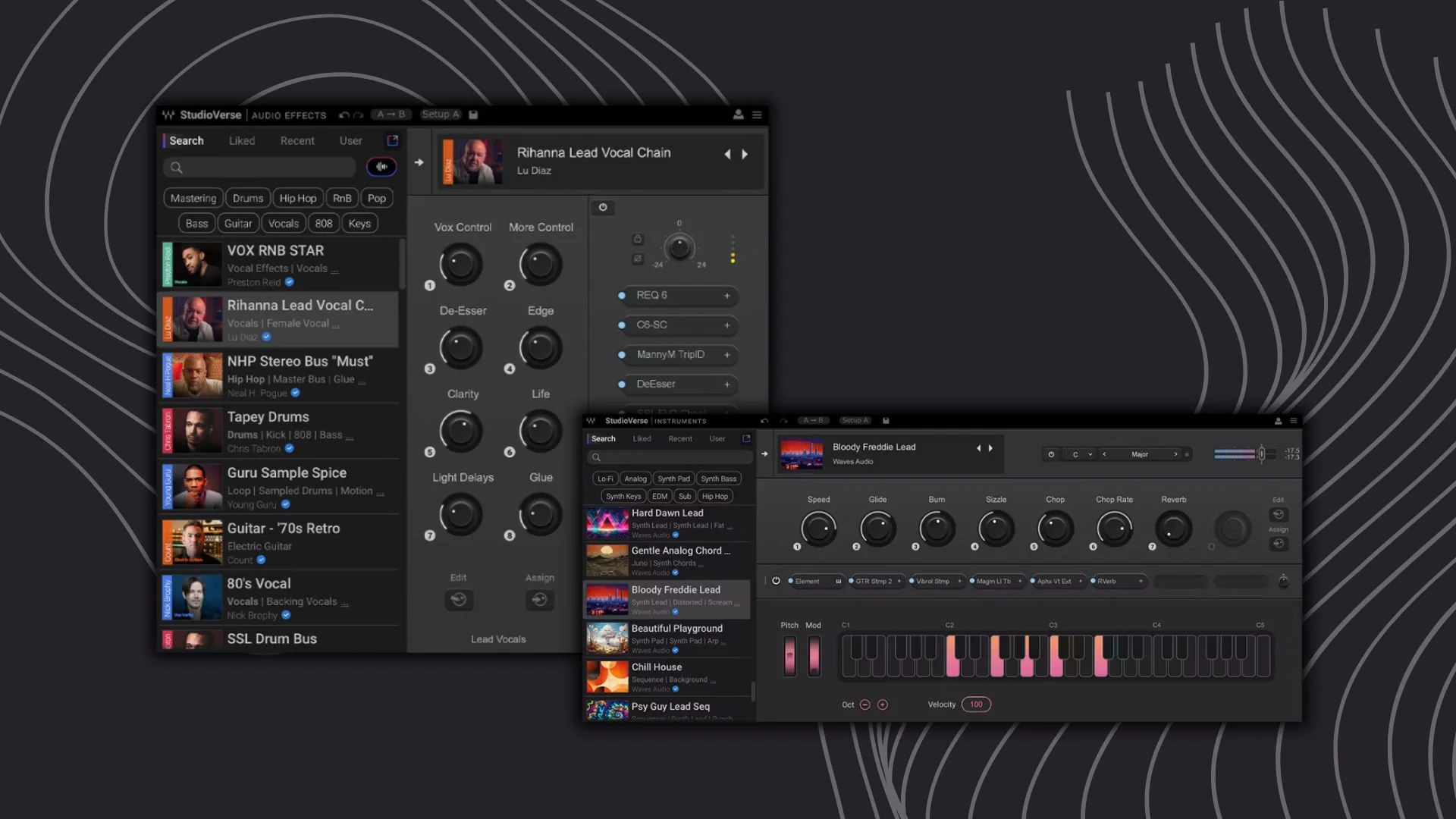Click the audio-wave search icon button
Viewport: 1456px width, 819px height.
tap(381, 167)
